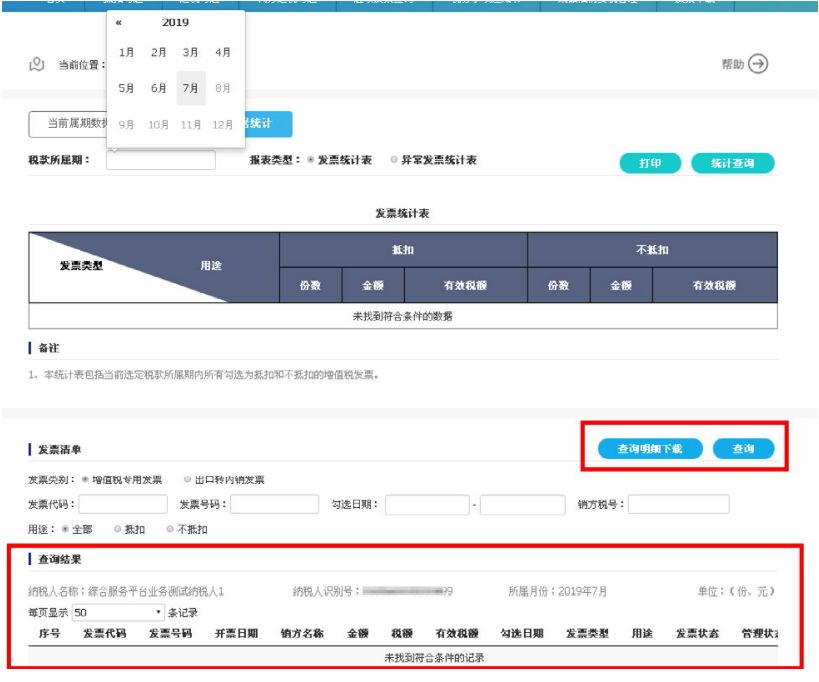Select 5月 in the month picker

coord(126,88)
